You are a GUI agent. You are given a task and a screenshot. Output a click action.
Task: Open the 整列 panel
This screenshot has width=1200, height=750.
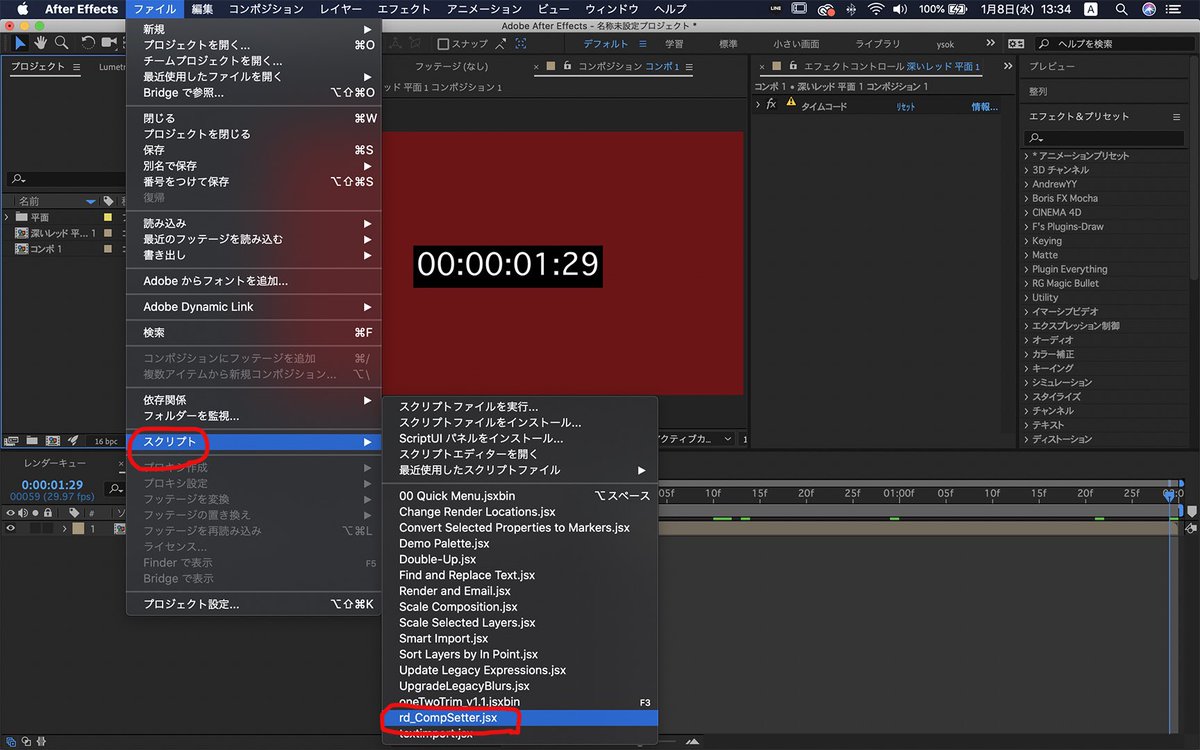tap(1038, 91)
